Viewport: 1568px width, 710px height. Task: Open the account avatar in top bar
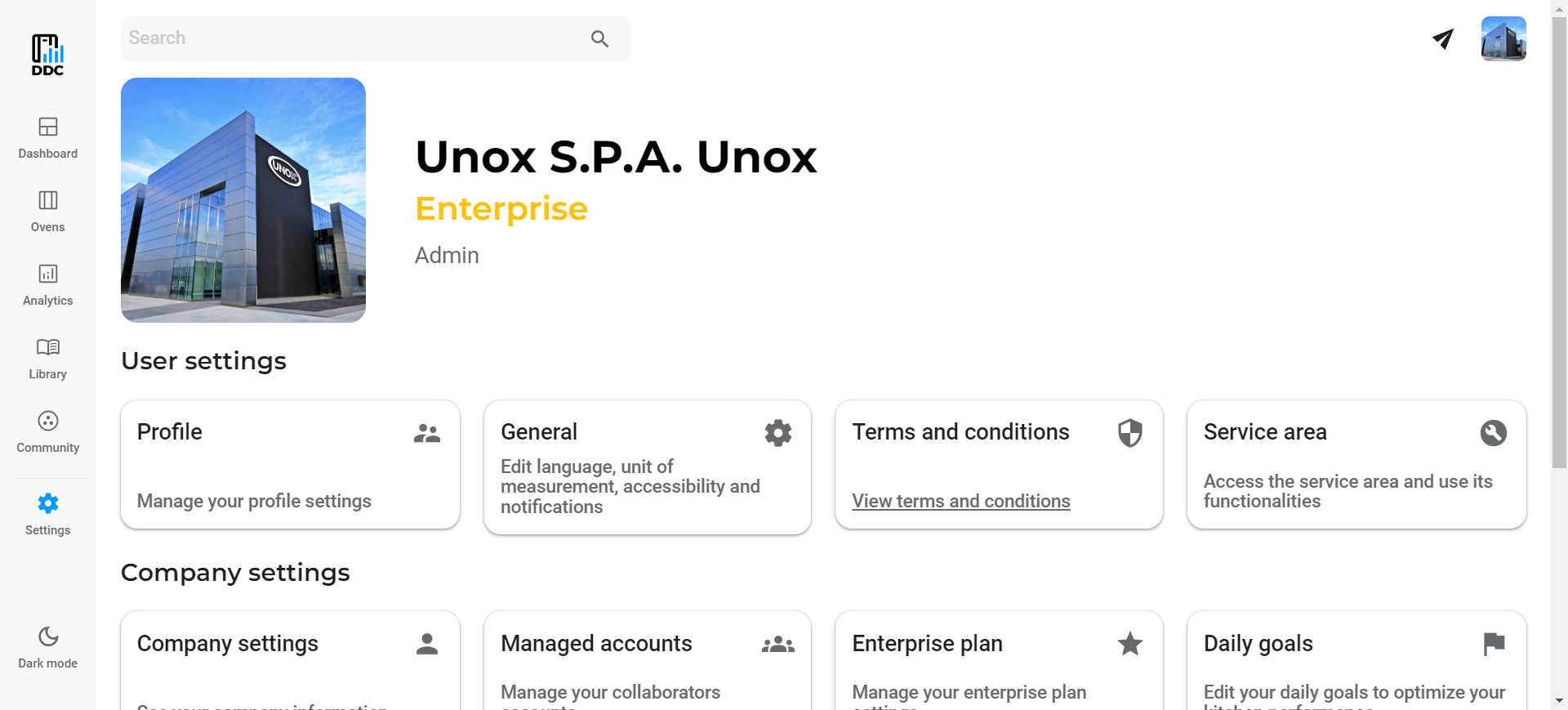click(x=1503, y=38)
